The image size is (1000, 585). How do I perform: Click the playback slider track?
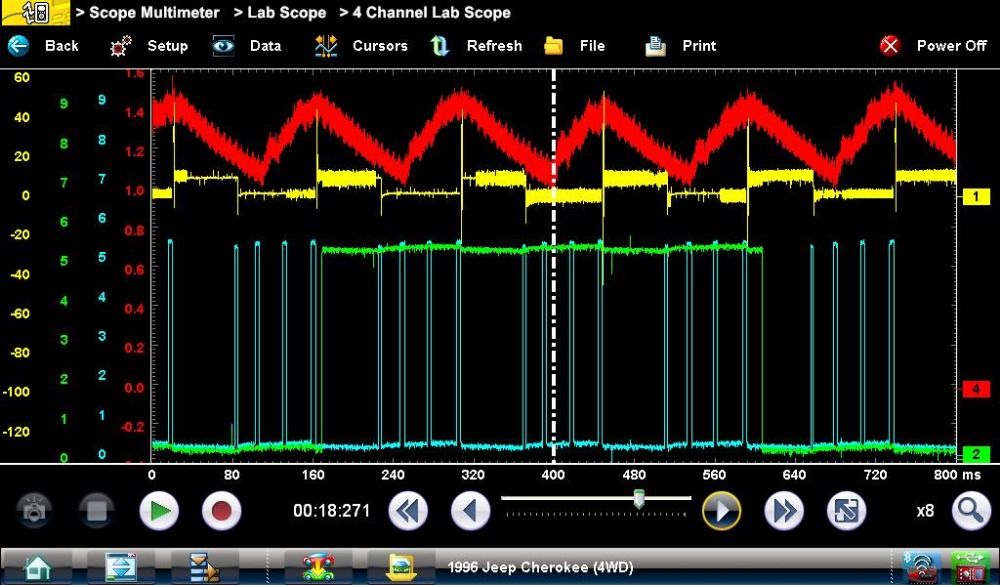click(596, 498)
